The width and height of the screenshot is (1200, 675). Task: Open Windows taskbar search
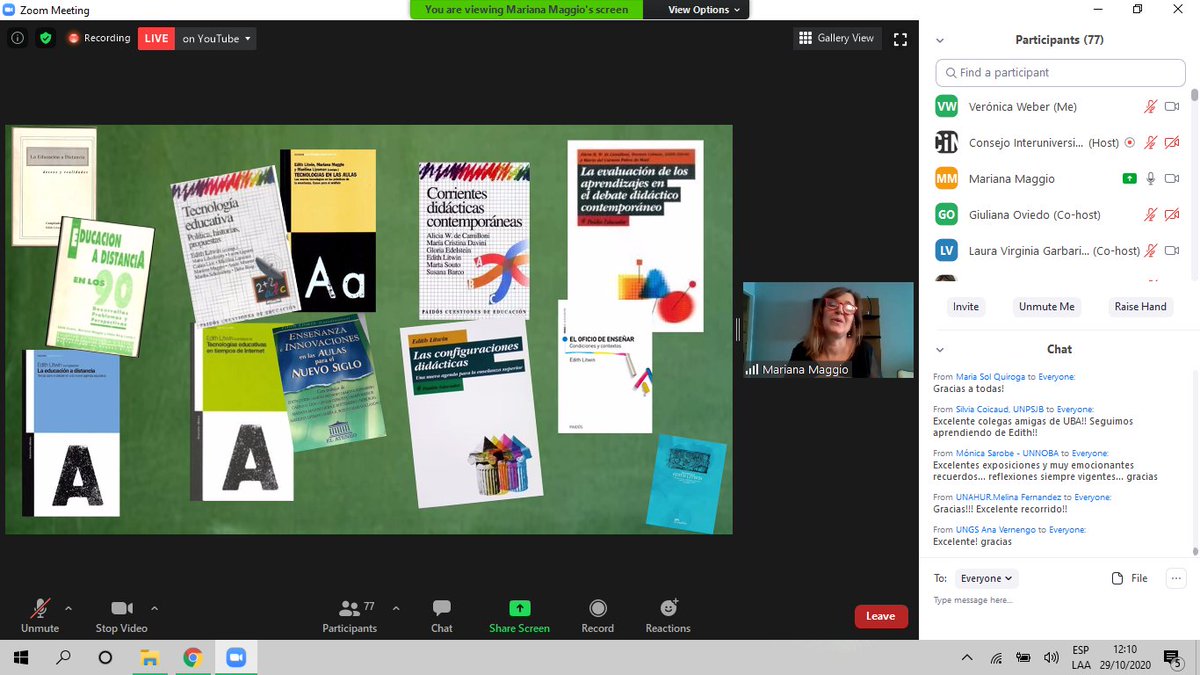point(63,657)
